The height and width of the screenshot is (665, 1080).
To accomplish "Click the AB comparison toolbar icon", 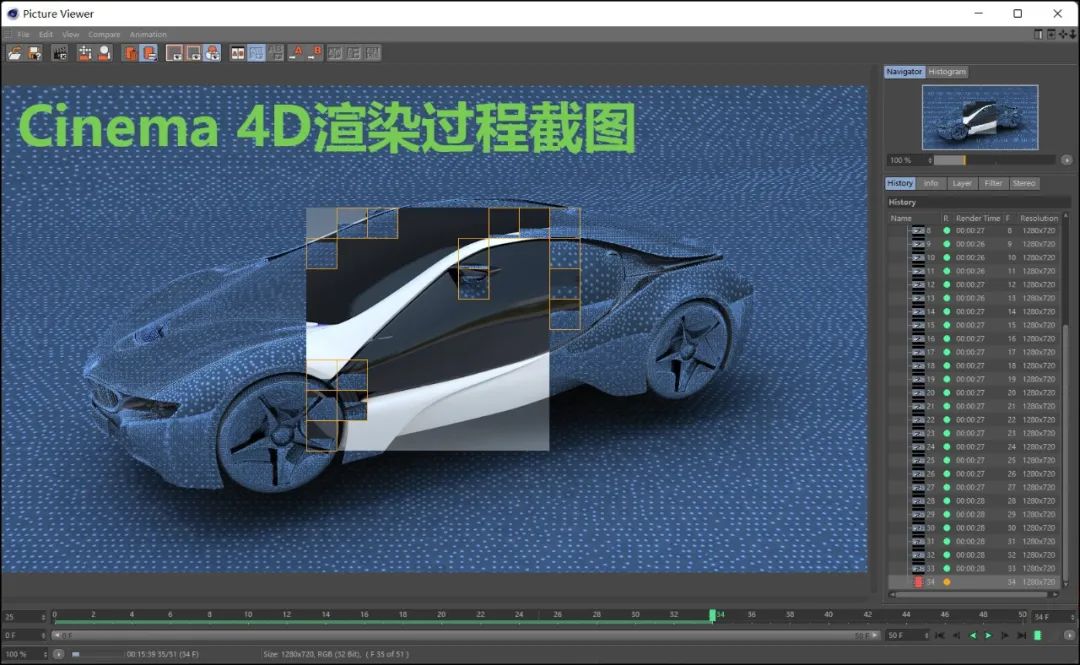I will [238, 53].
